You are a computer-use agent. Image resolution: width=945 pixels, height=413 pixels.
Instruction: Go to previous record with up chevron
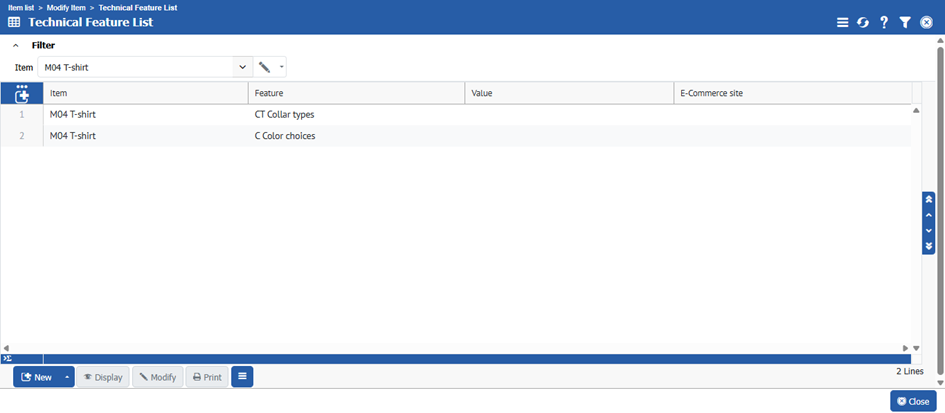(x=928, y=215)
